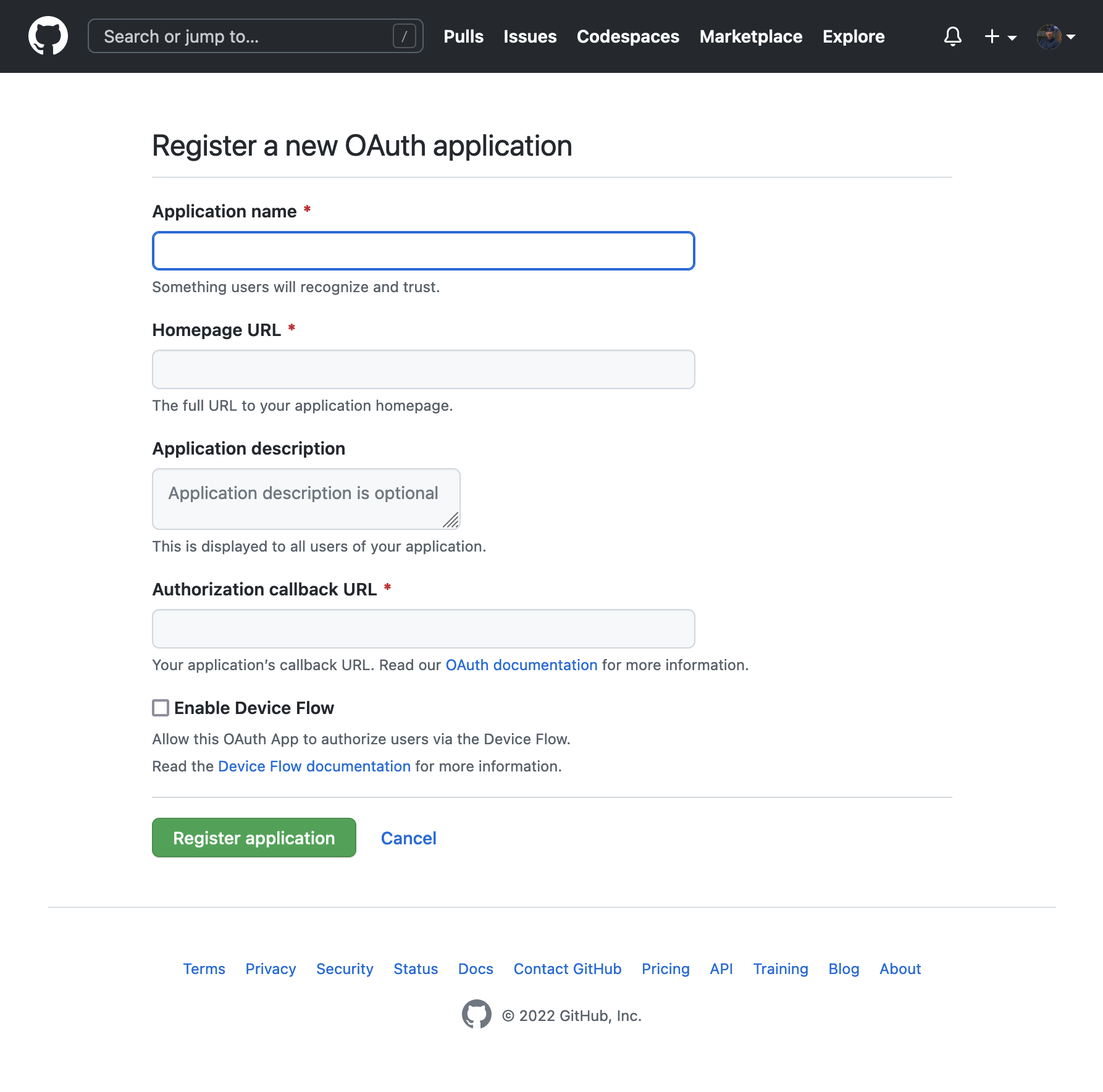
Task: Open the About footer link
Action: tap(900, 969)
